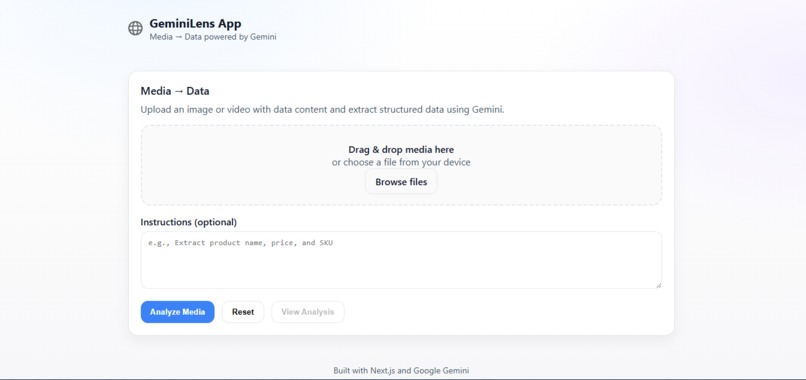Click the globe logo icon
Image resolution: width=806 pixels, height=380 pixels.
tap(135, 28)
